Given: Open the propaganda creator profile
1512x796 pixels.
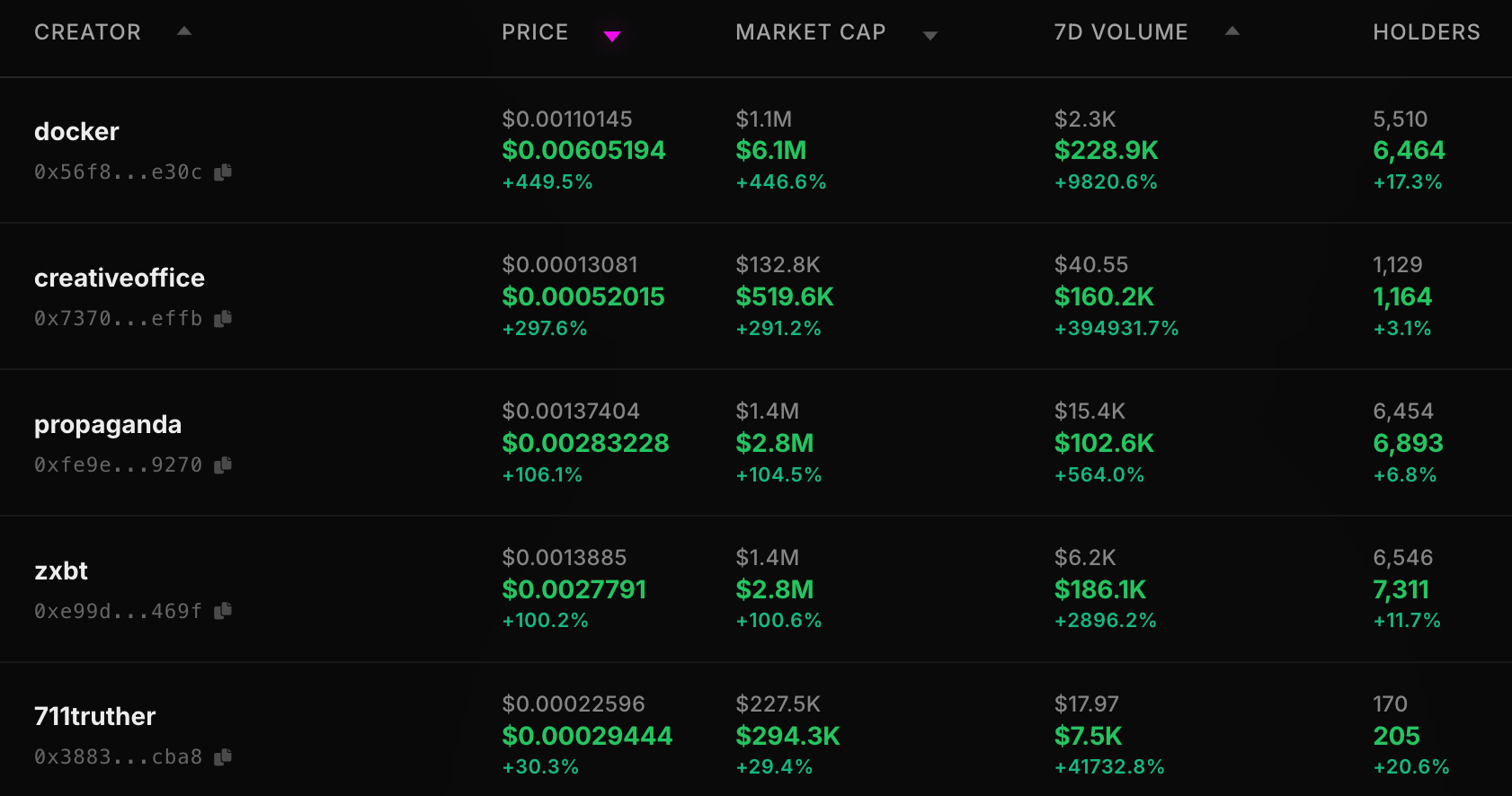Looking at the screenshot, I should 108,425.
